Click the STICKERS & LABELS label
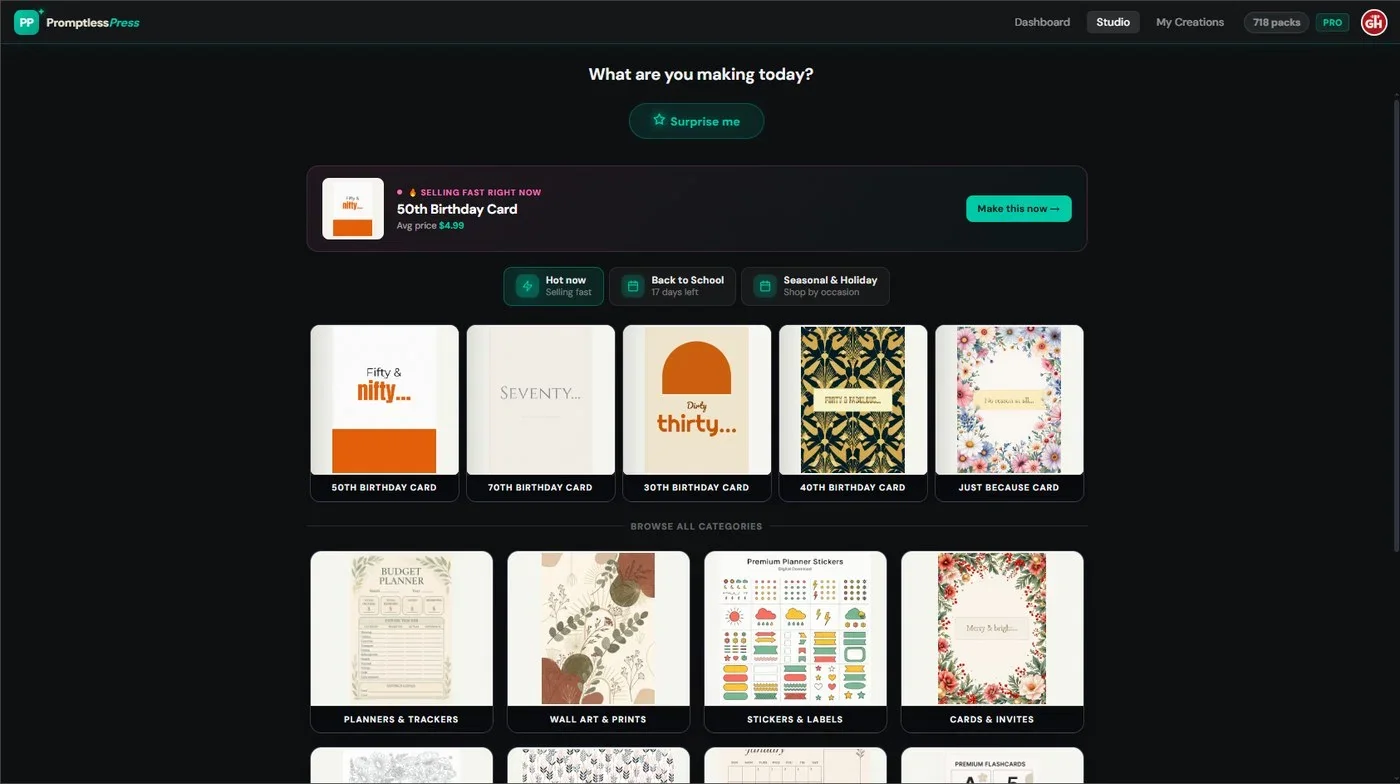The image size is (1400, 784). click(795, 720)
